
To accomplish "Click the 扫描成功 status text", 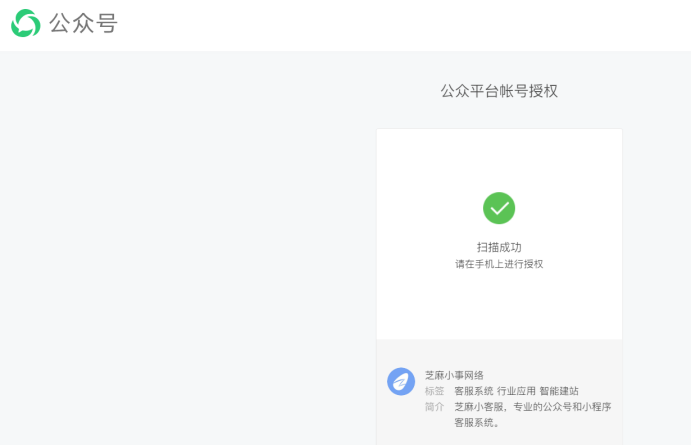I will [499, 247].
